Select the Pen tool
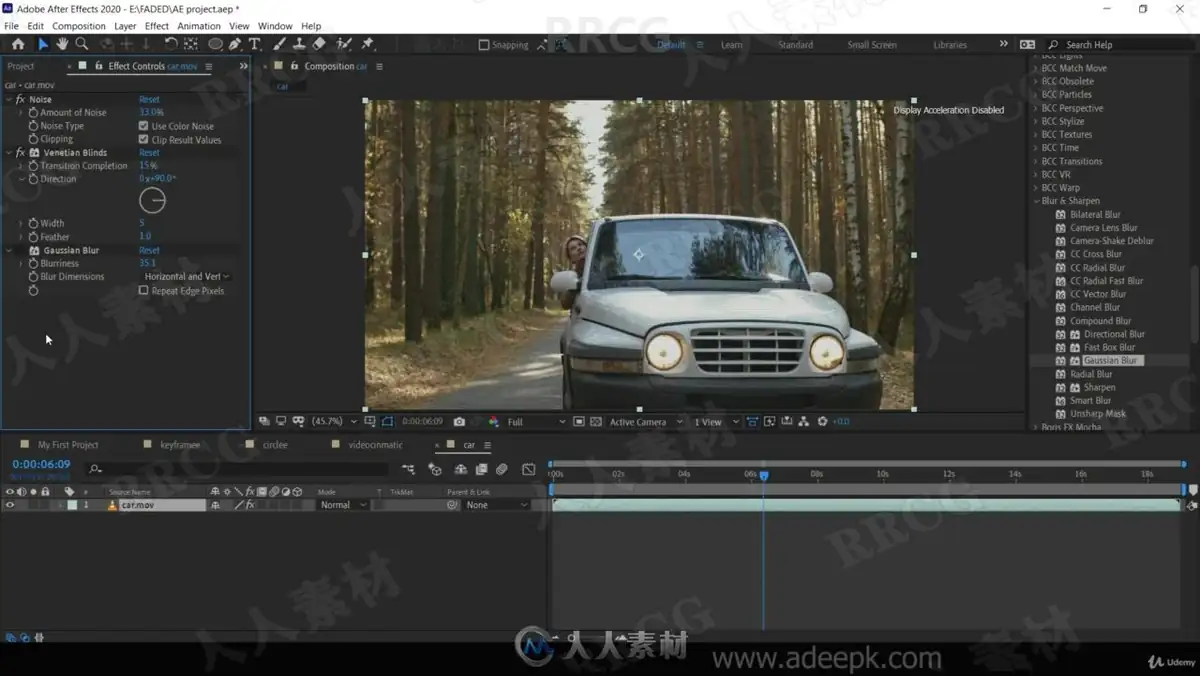 click(x=235, y=44)
